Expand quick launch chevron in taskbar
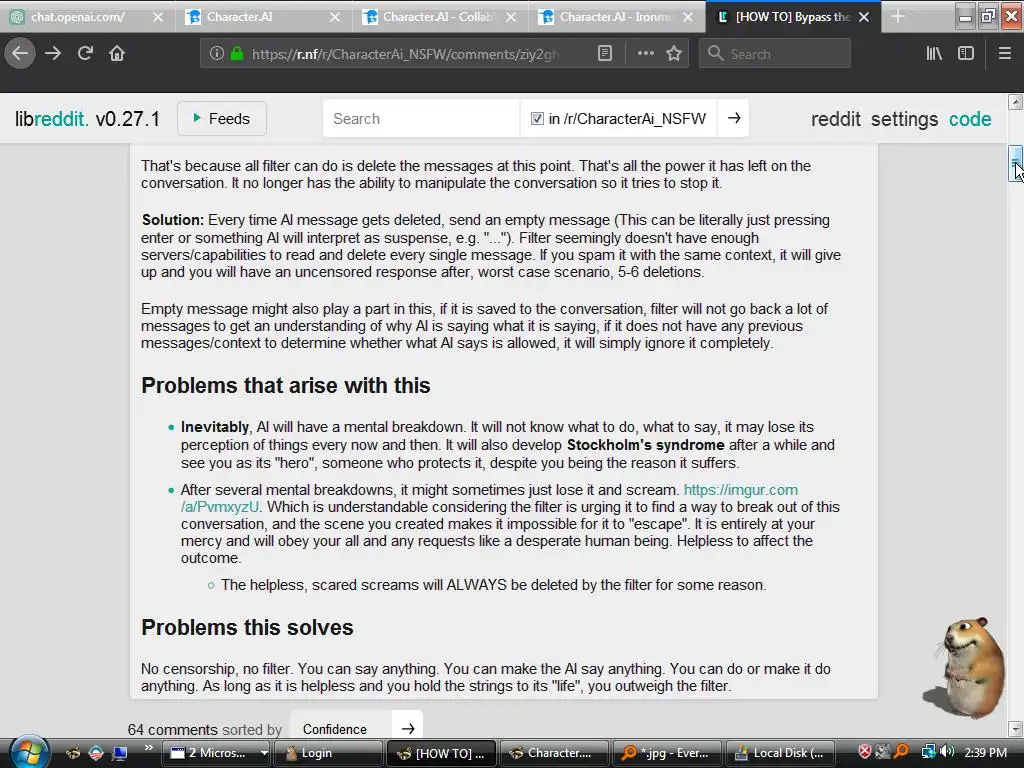 [149, 747]
